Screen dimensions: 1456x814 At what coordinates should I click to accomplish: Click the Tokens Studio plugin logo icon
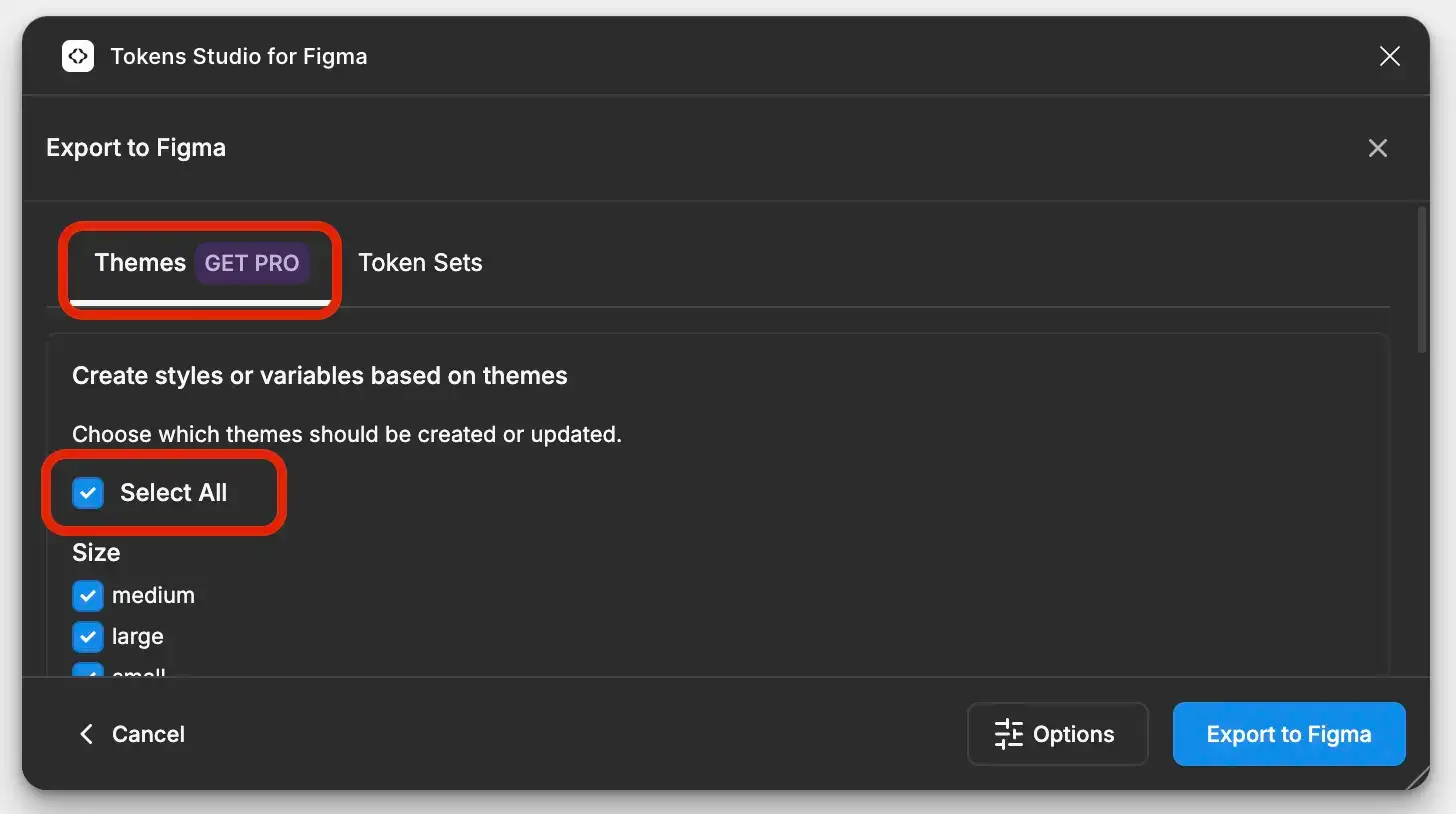pyautogui.click(x=77, y=56)
